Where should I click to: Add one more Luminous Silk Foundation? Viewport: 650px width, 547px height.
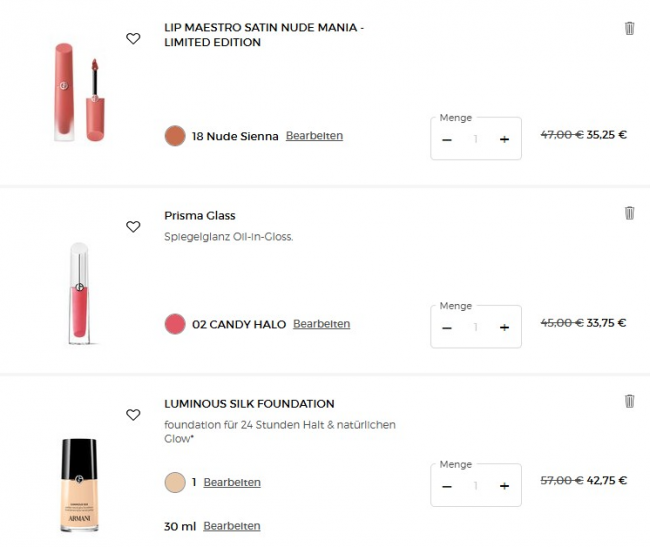pyautogui.click(x=504, y=486)
